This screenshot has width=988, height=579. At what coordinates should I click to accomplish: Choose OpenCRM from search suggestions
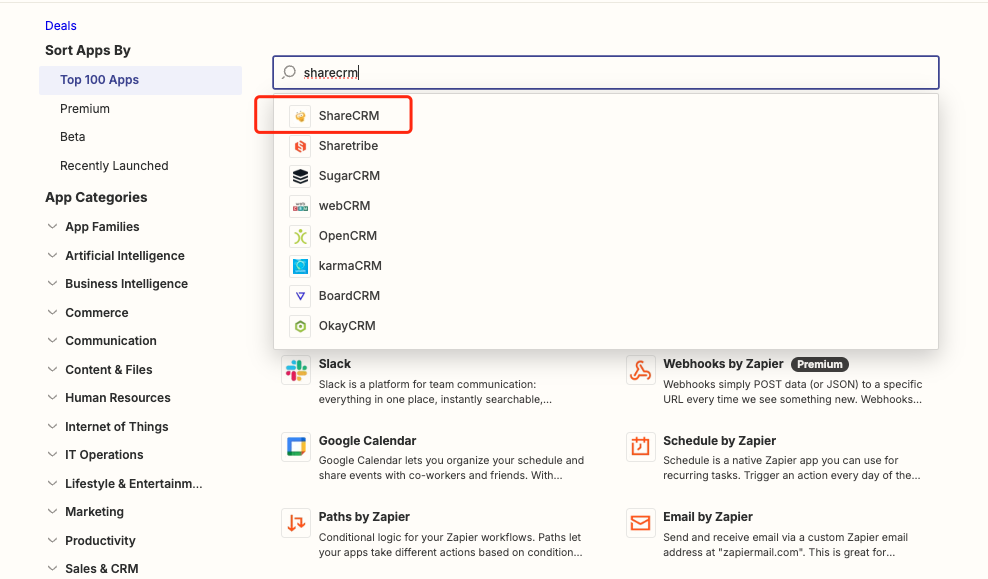point(606,236)
